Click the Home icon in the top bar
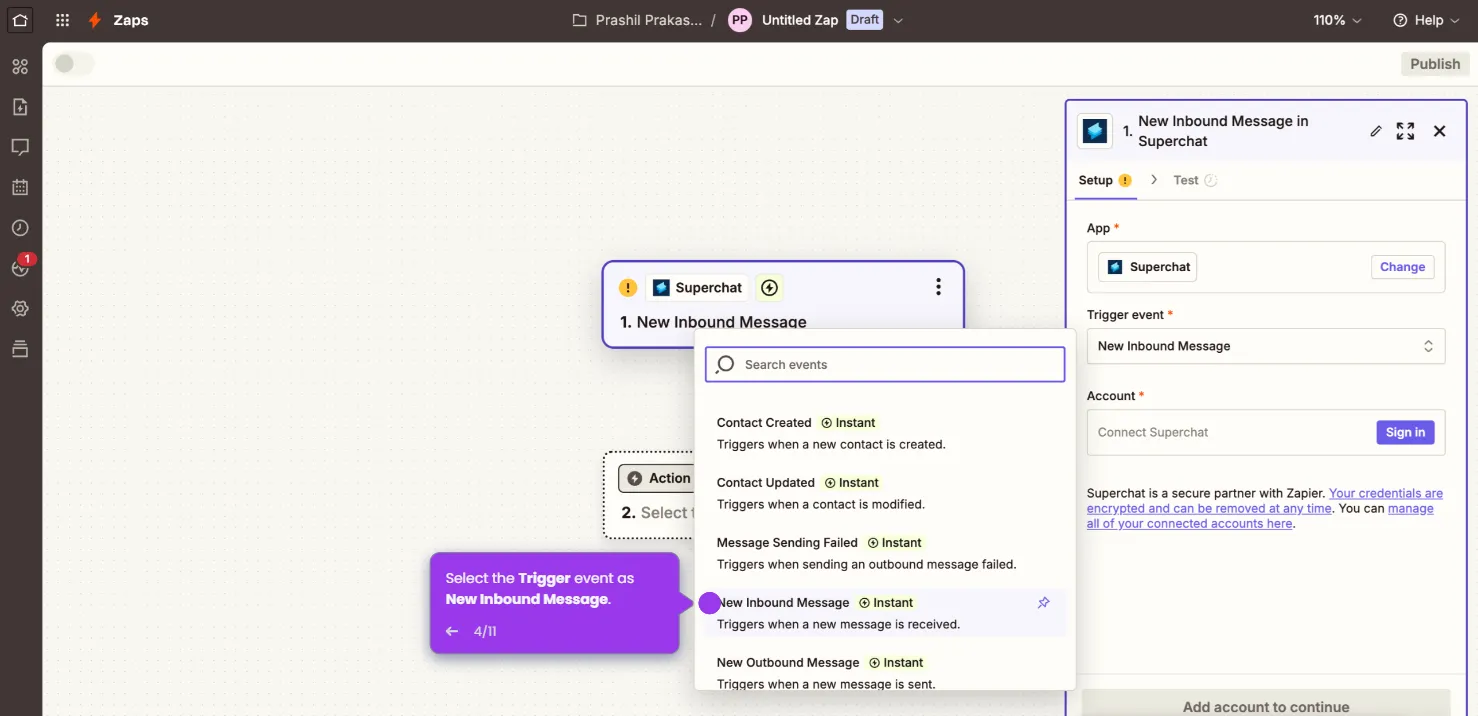This screenshot has height=716, width=1478. pos(20,20)
